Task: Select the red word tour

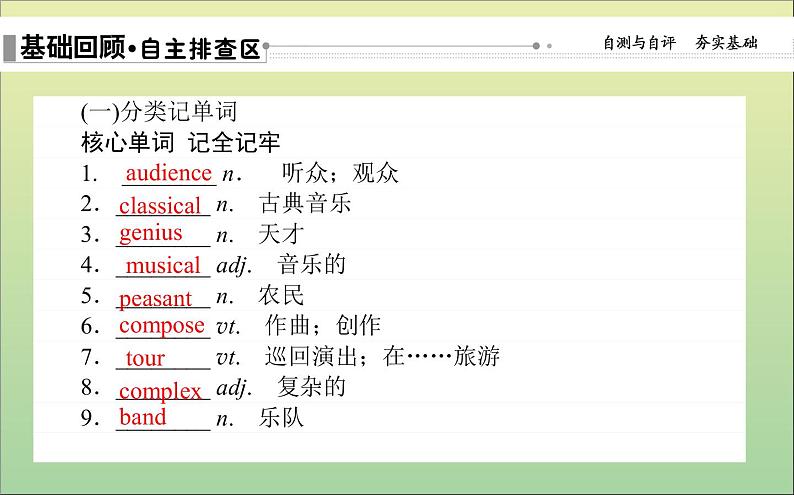Action: [x=145, y=358]
